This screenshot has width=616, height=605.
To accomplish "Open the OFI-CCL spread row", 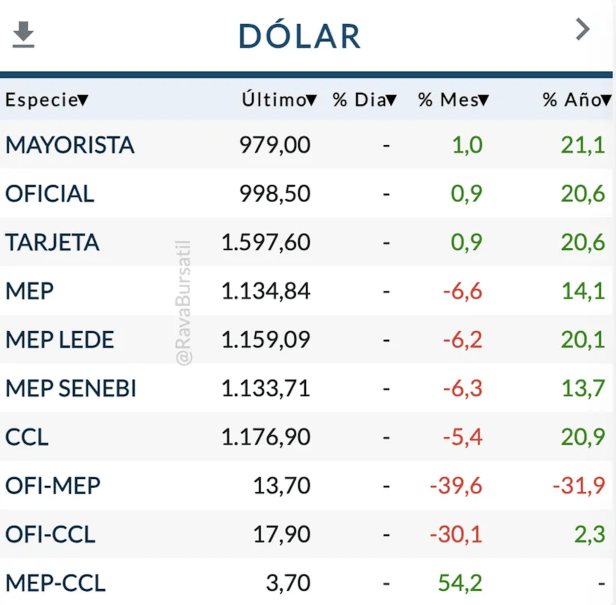I will [50, 534].
